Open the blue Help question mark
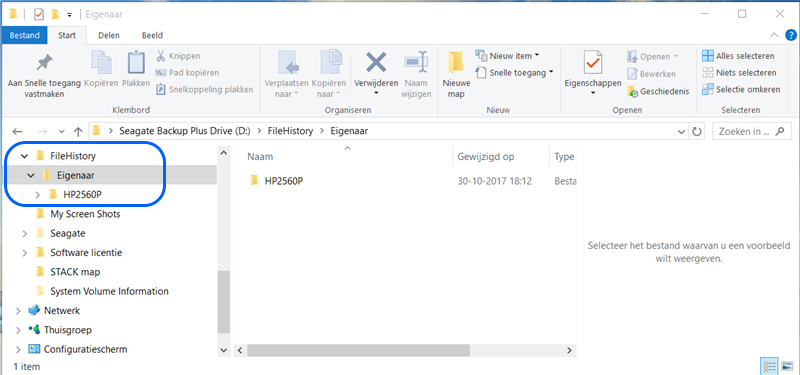Image resolution: width=800 pixels, height=375 pixels. pos(790,35)
